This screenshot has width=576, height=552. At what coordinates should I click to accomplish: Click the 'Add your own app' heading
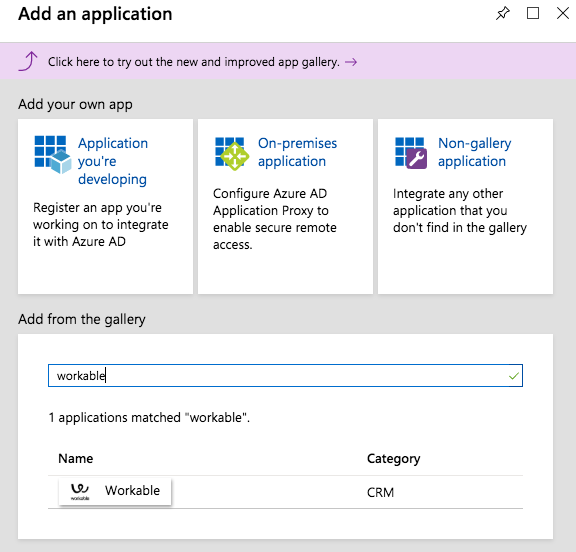(x=75, y=104)
